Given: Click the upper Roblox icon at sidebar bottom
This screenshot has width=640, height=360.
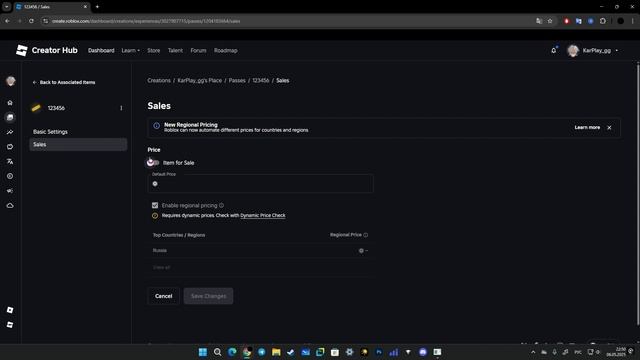Looking at the screenshot, I should [10, 310].
